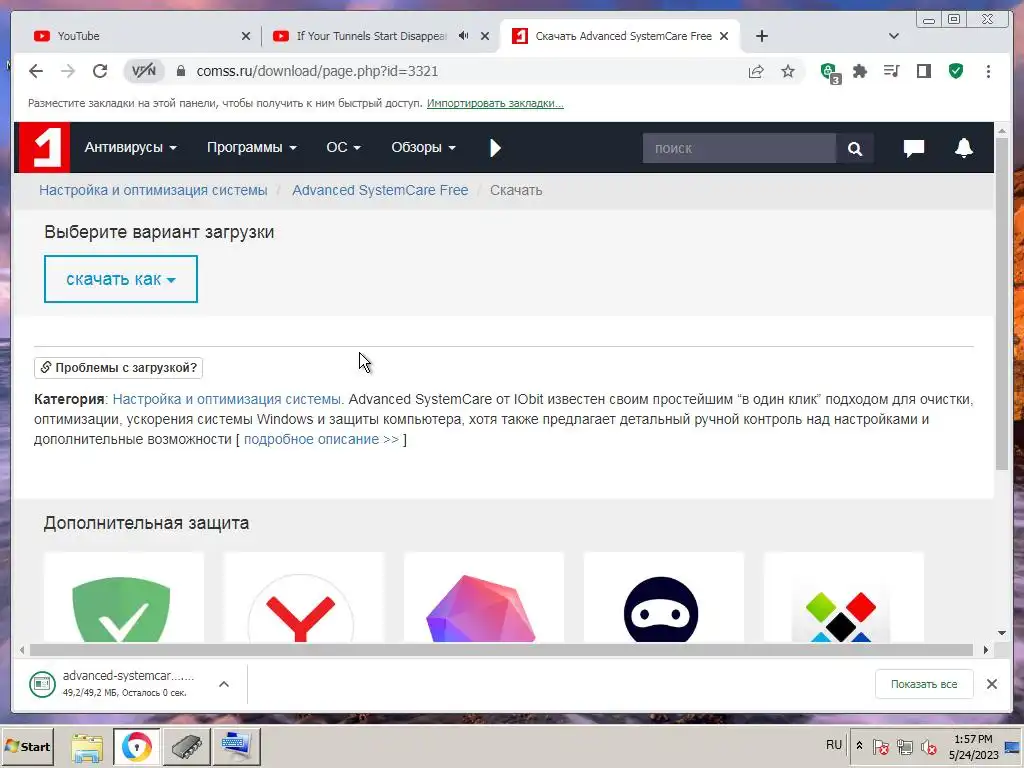
Task: Expand the ОС menu
Action: click(344, 148)
